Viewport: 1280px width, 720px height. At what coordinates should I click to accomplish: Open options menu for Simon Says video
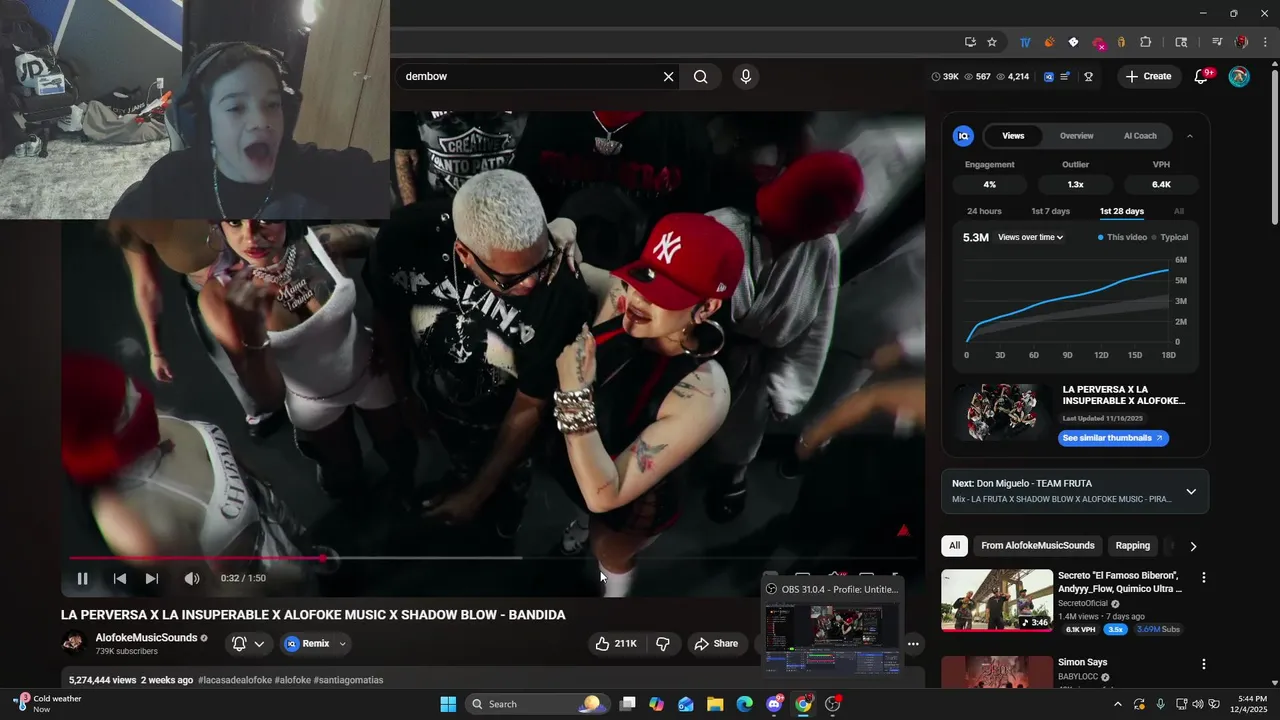(1204, 663)
